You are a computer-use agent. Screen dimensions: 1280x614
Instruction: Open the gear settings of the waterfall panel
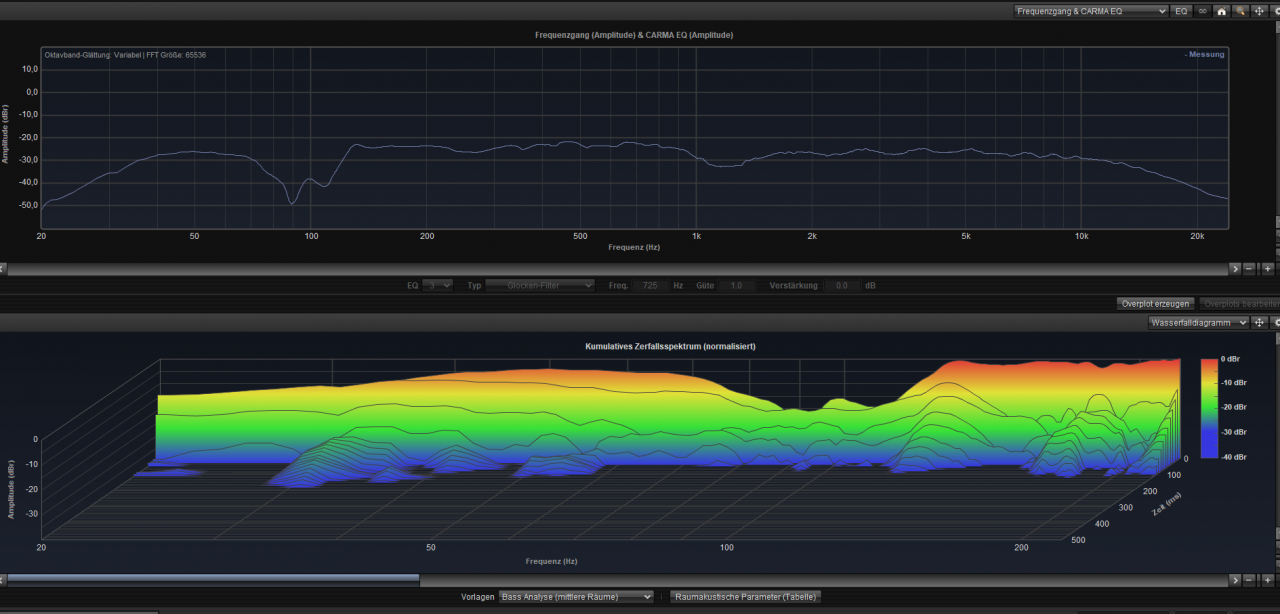[1276, 323]
